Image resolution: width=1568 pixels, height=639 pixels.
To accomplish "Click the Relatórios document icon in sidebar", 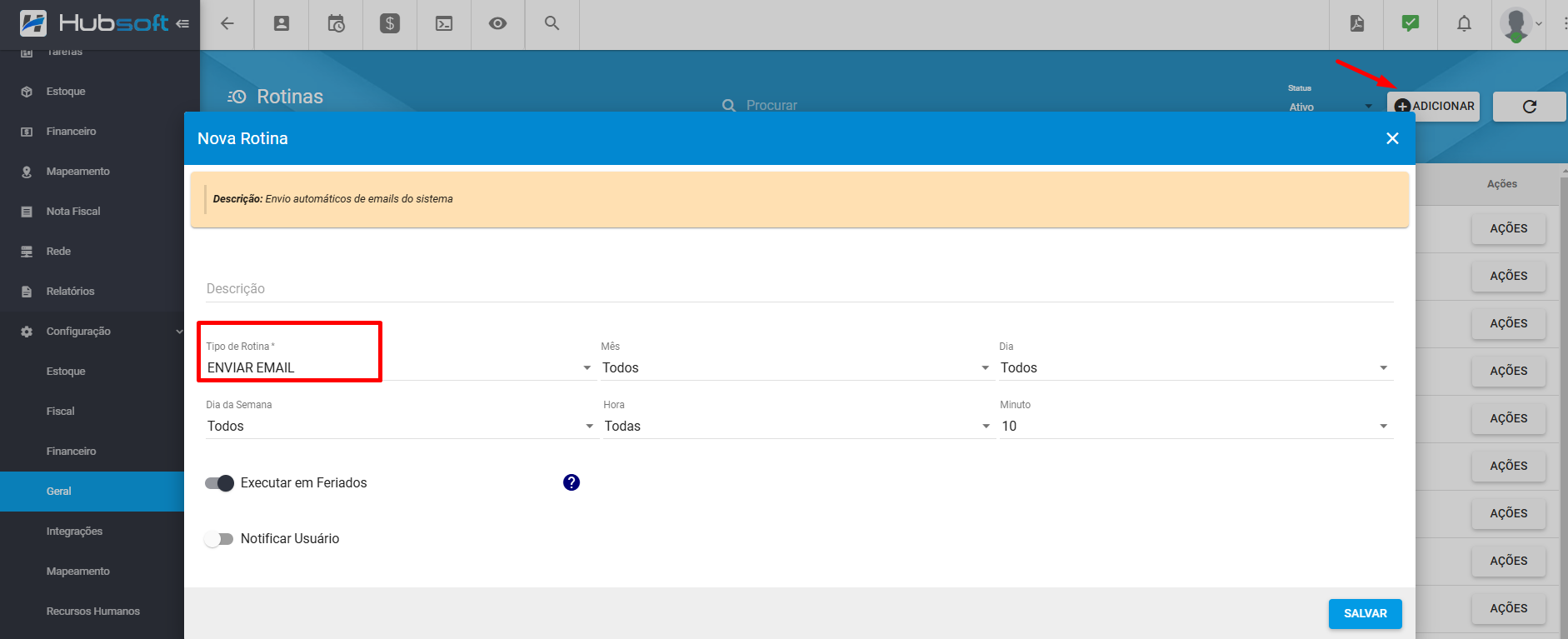I will click(27, 292).
